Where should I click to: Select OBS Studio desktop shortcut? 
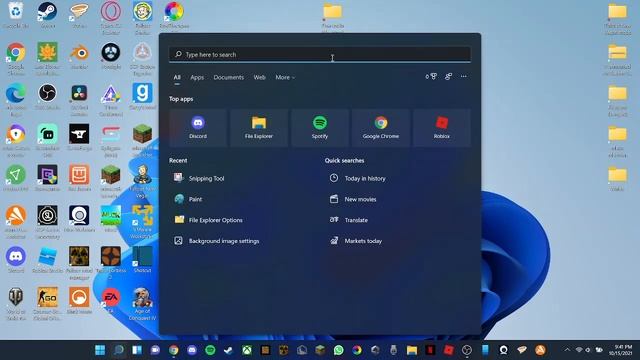point(47,97)
